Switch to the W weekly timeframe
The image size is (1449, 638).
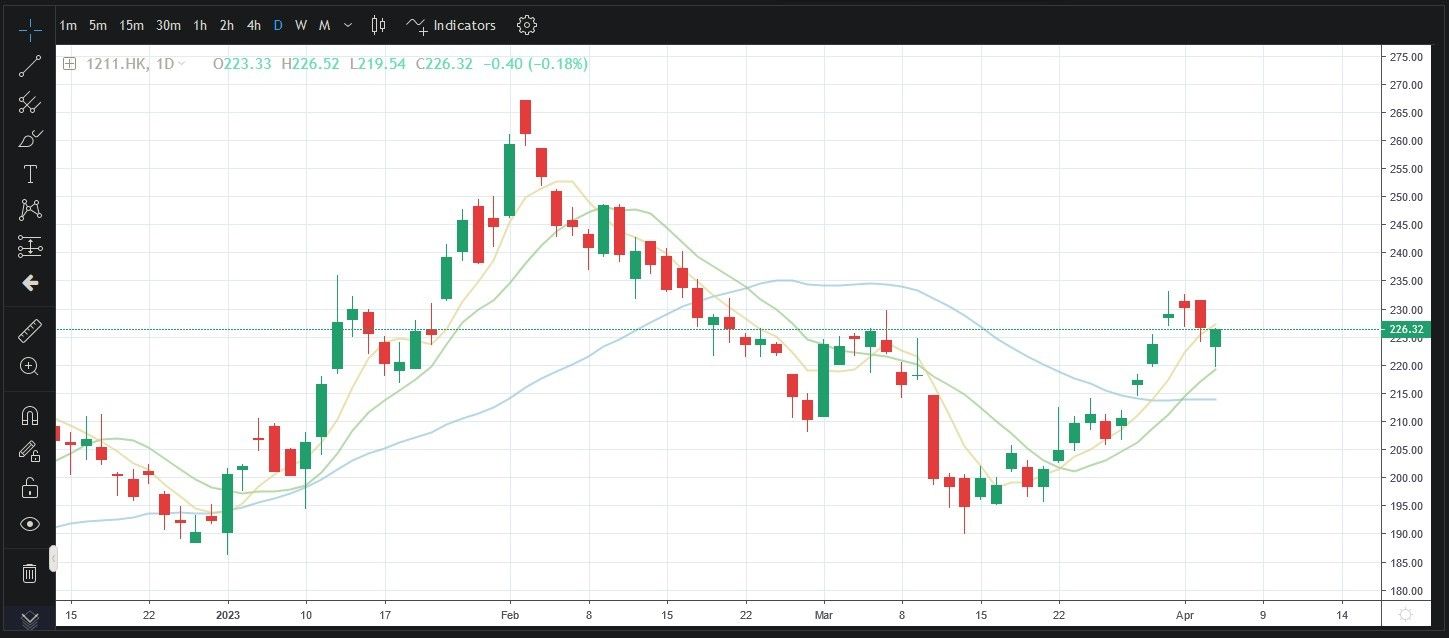point(301,25)
